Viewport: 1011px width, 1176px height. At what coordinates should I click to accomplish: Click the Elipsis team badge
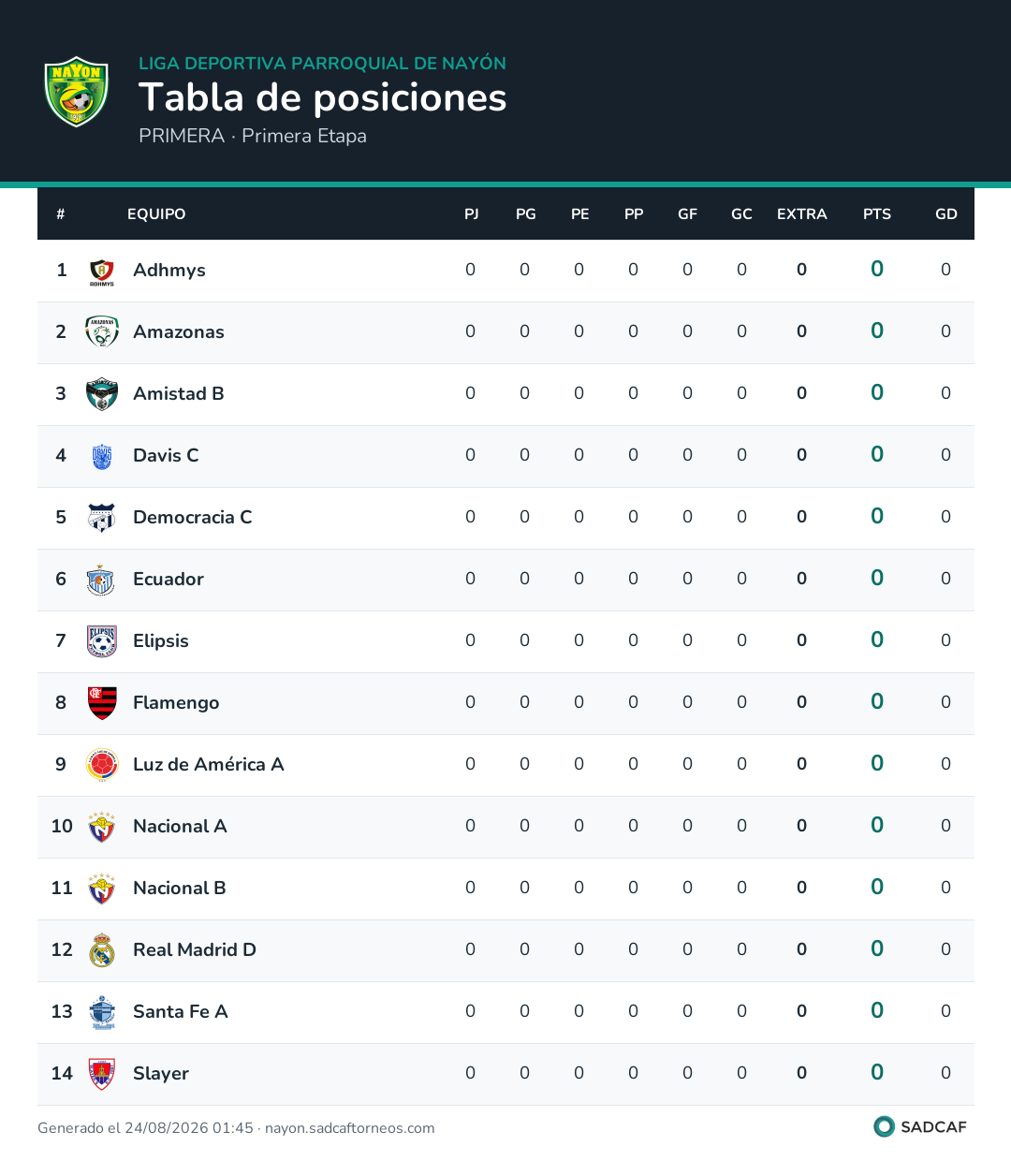click(x=102, y=641)
